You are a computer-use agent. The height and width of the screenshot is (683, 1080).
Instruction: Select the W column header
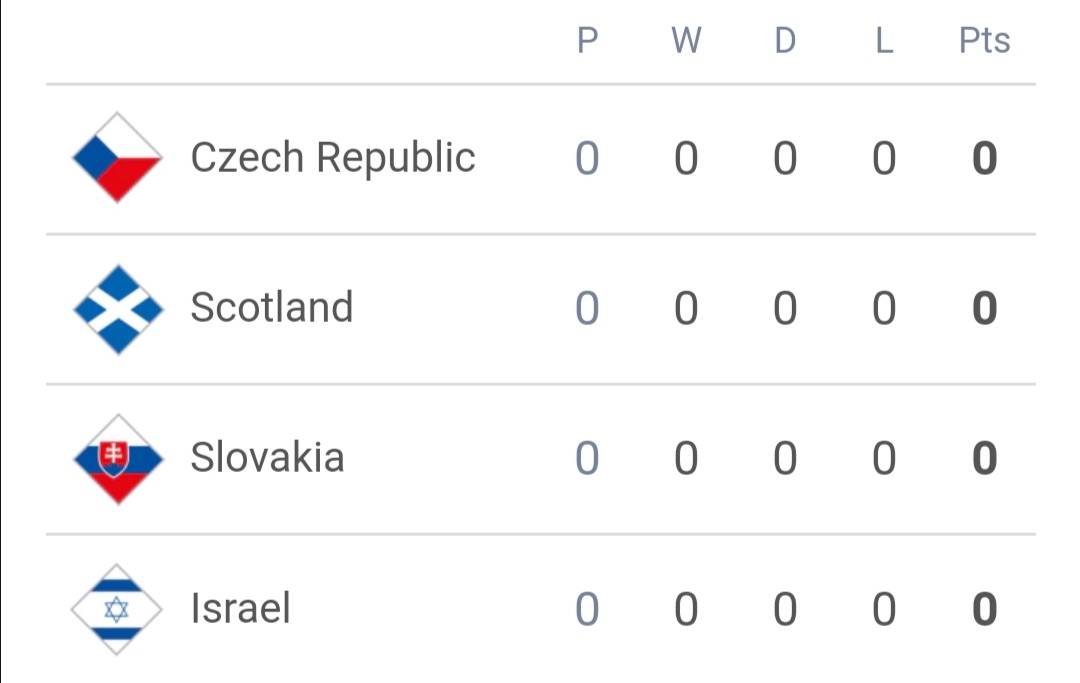[686, 40]
